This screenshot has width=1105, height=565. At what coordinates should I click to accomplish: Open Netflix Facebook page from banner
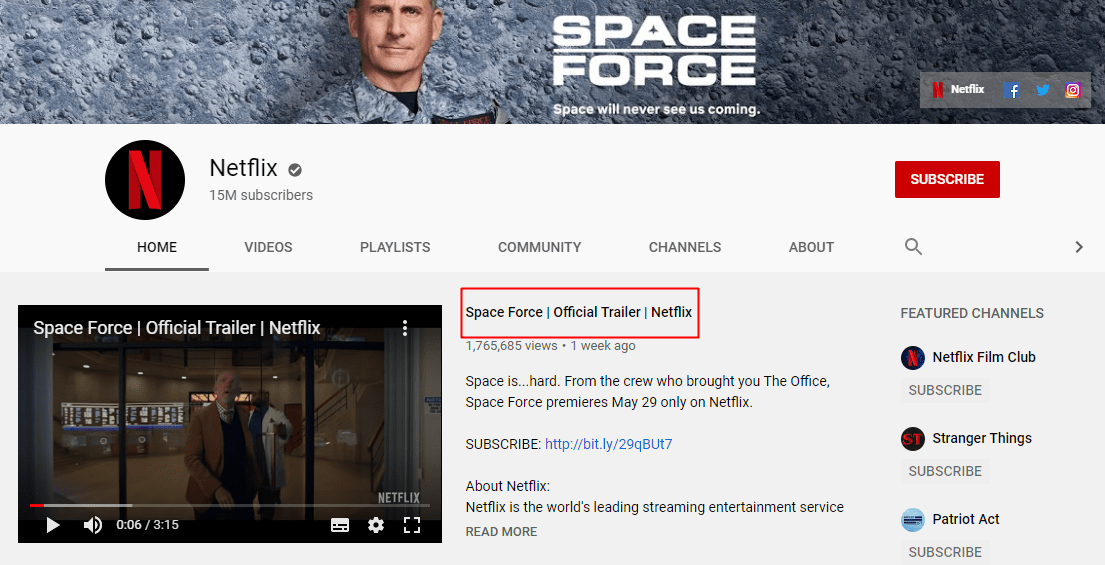click(x=1012, y=90)
